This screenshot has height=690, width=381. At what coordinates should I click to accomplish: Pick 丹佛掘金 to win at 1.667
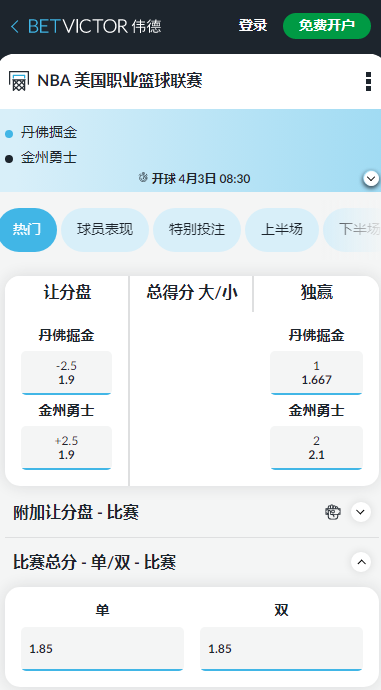coord(316,373)
